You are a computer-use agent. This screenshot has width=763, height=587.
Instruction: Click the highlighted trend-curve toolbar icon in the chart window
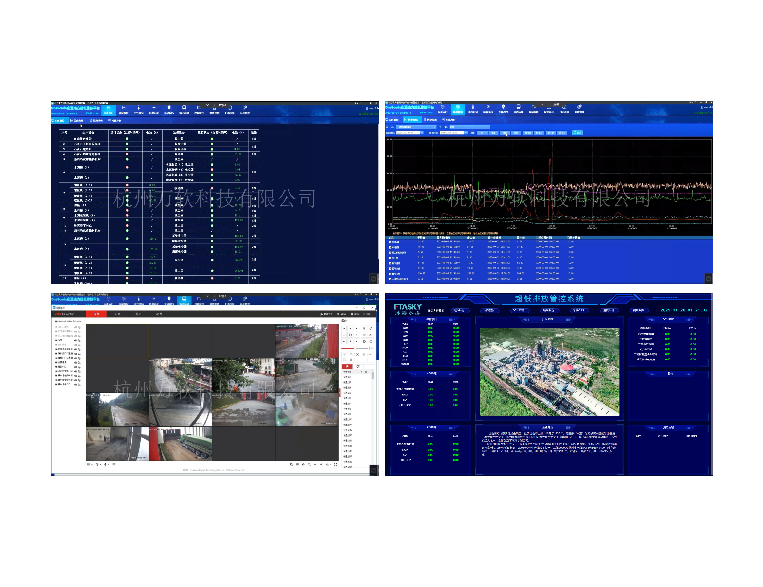458,109
